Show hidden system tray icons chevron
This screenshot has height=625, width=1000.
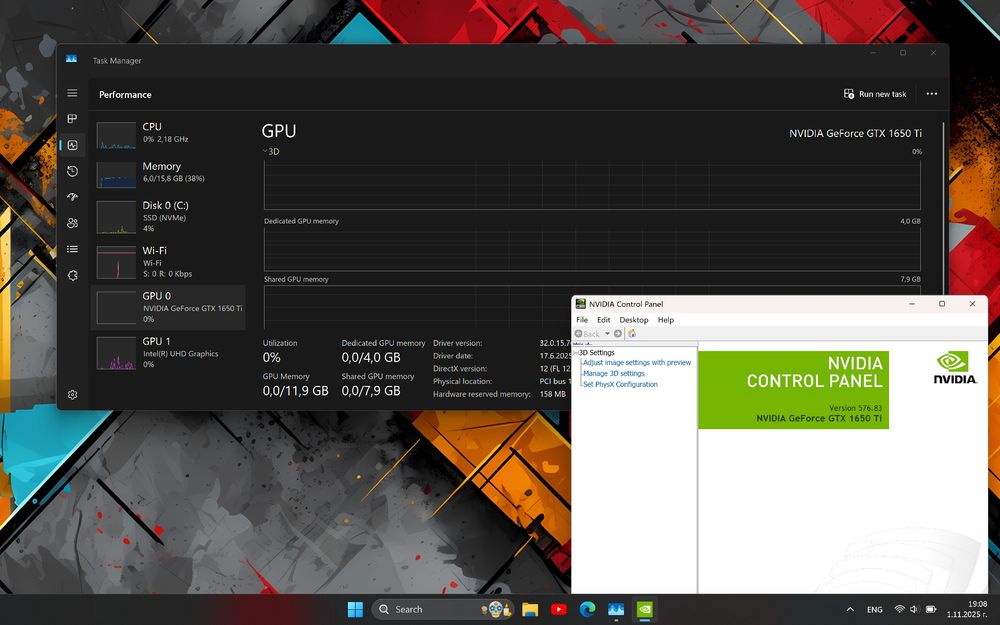point(849,610)
